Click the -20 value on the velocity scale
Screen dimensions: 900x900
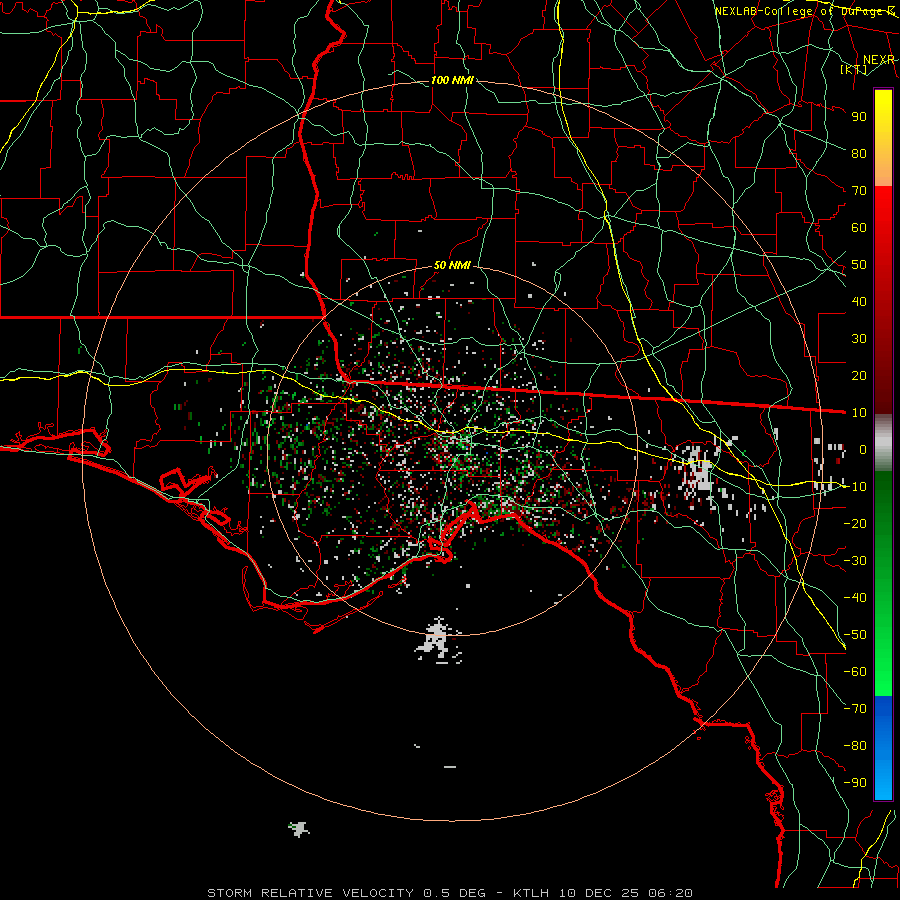[855, 523]
